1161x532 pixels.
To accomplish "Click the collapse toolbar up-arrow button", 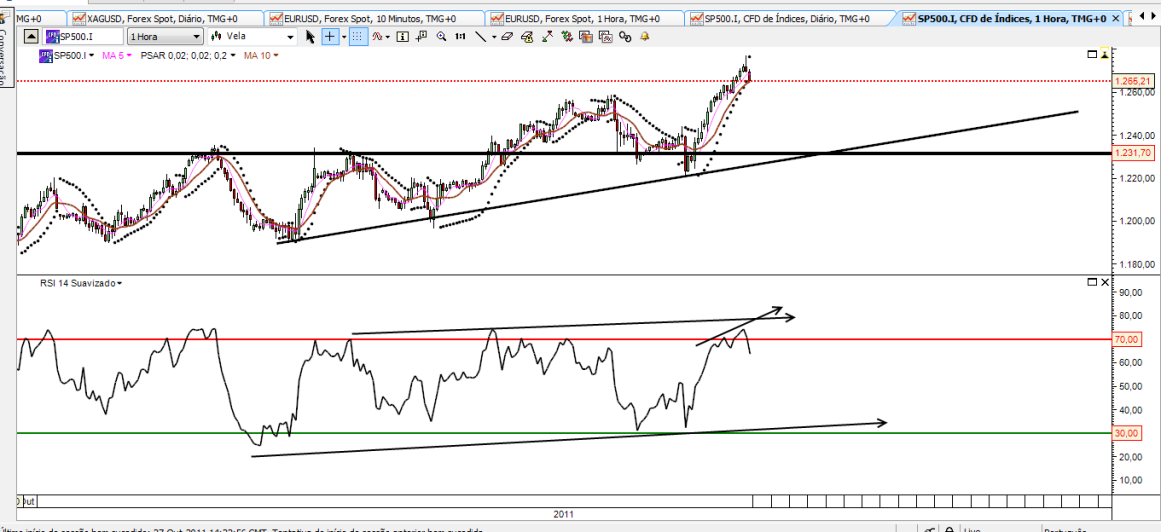I will point(32,36).
